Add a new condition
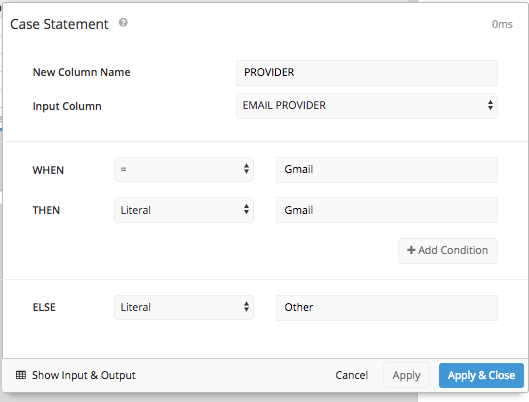 coord(448,251)
